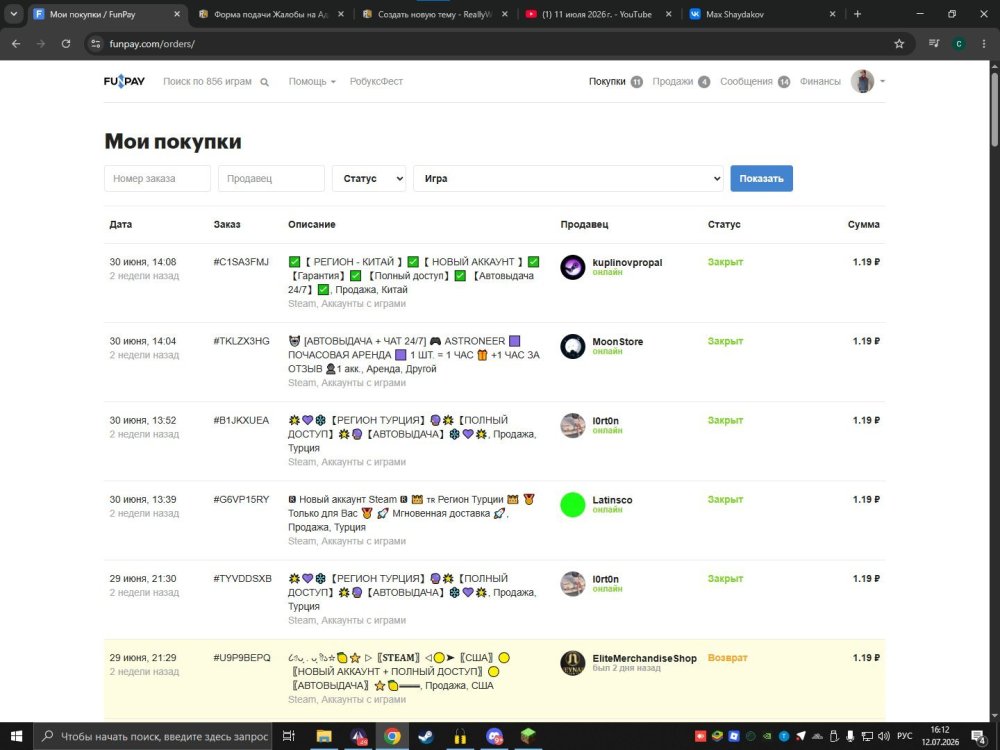Expand the Игра filter dropdown
The height and width of the screenshot is (750, 1000).
568,179
